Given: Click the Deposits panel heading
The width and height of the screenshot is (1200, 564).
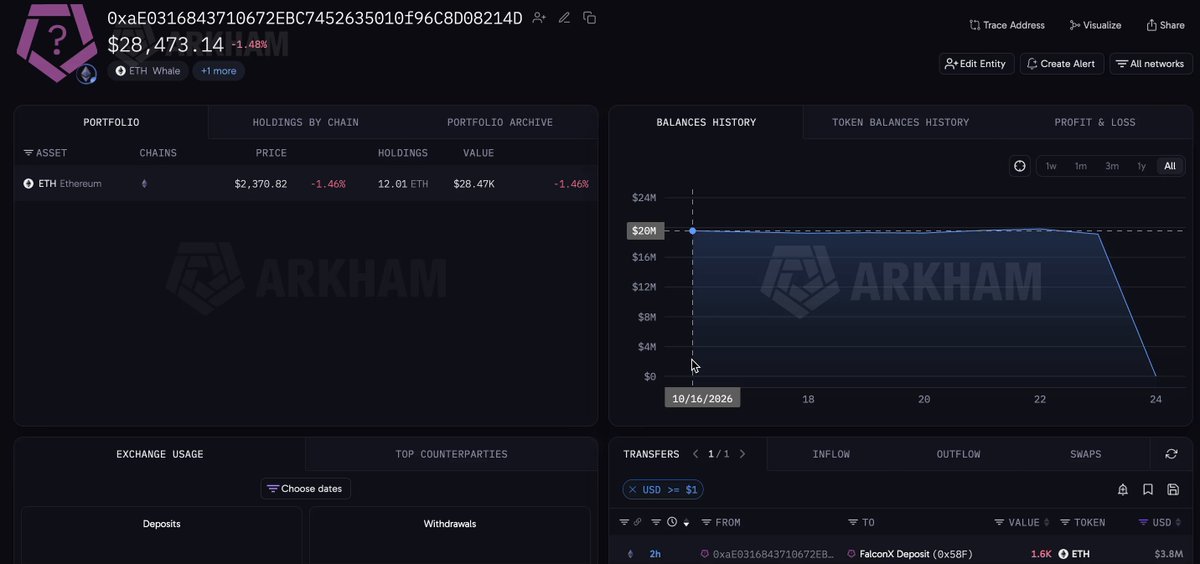Looking at the screenshot, I should coord(162,524).
